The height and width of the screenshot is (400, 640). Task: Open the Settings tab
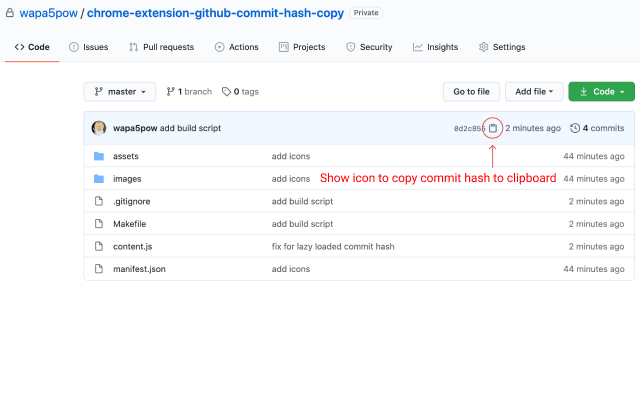[x=502, y=47]
